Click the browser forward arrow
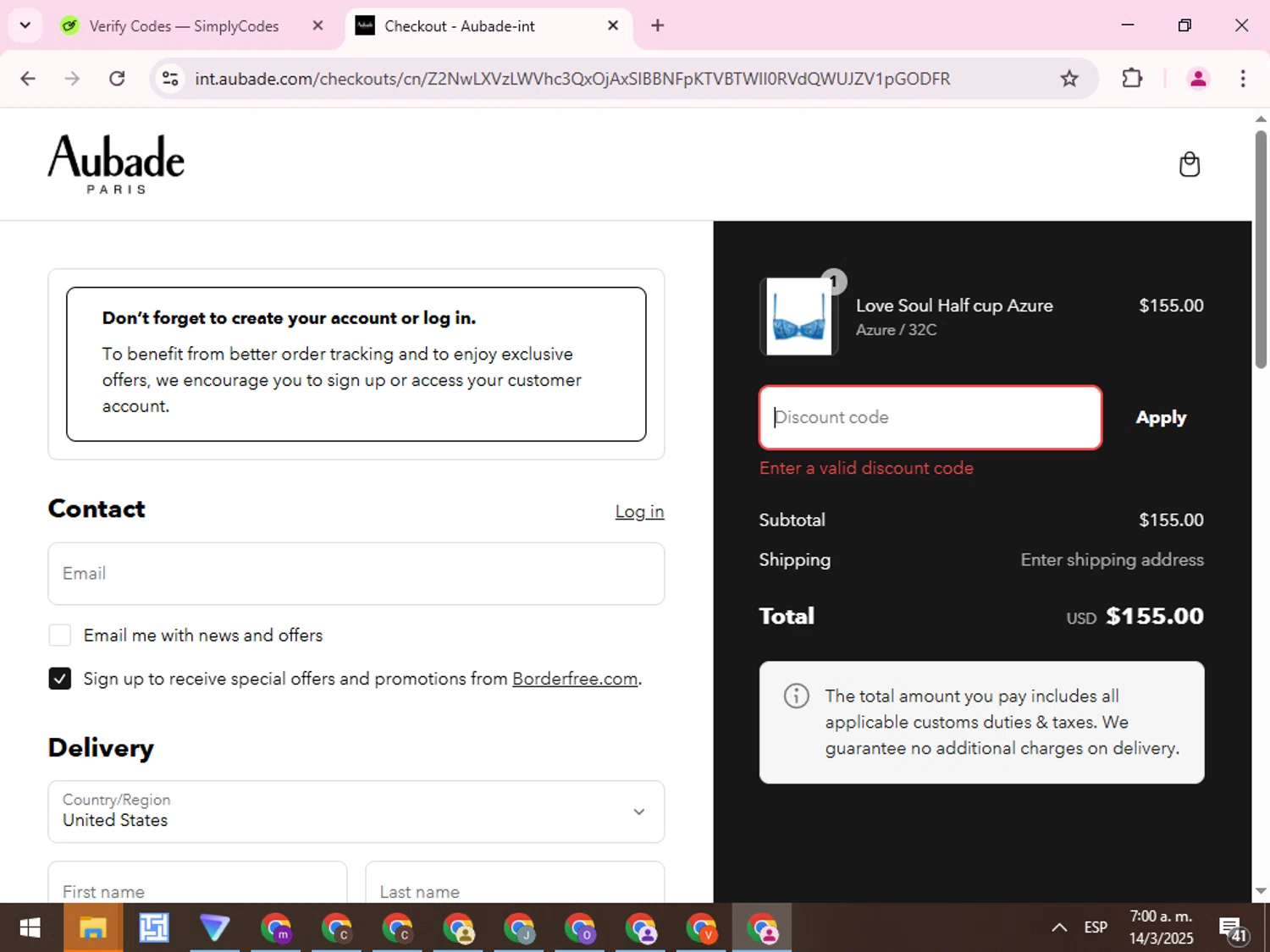Viewport: 1270px width, 952px height. tap(72, 79)
